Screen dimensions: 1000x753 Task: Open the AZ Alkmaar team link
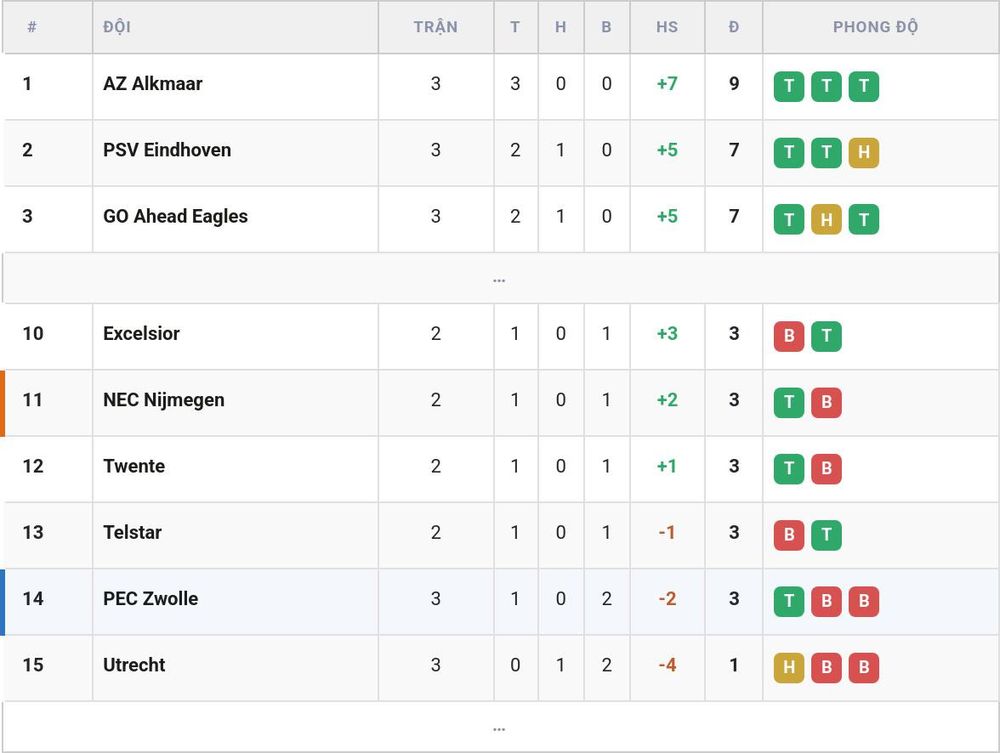point(152,84)
